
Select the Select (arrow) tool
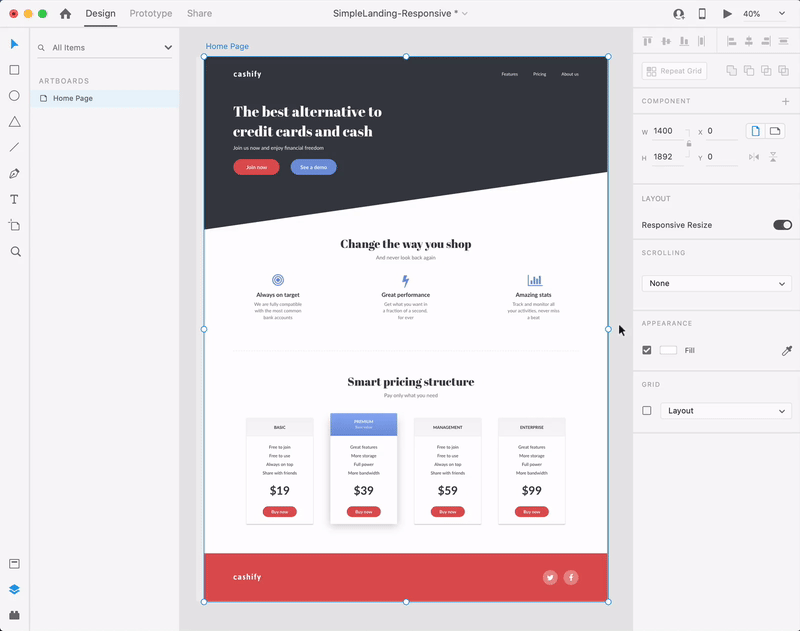click(14, 44)
